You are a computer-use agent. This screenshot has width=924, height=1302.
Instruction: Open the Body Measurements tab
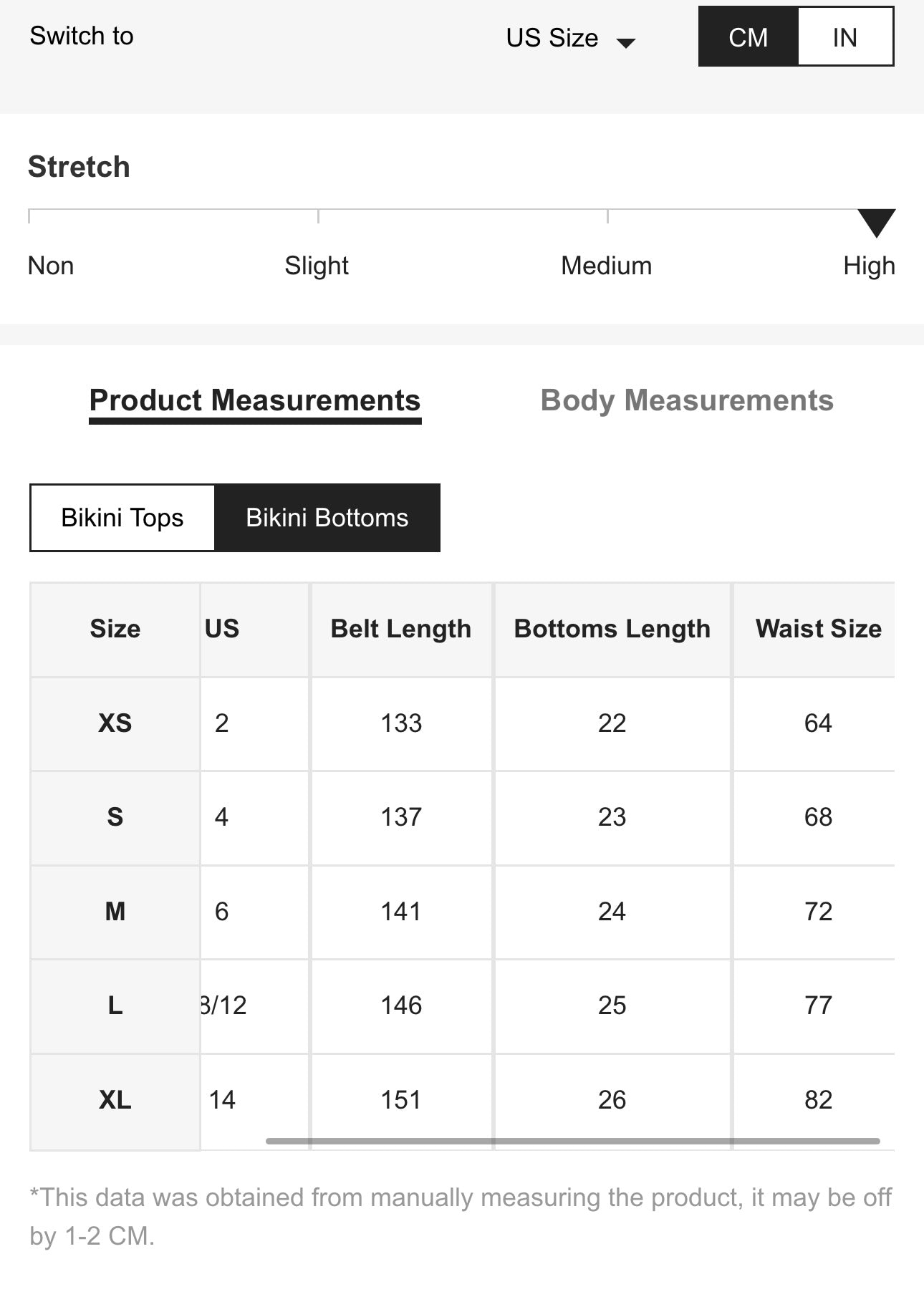[687, 400]
